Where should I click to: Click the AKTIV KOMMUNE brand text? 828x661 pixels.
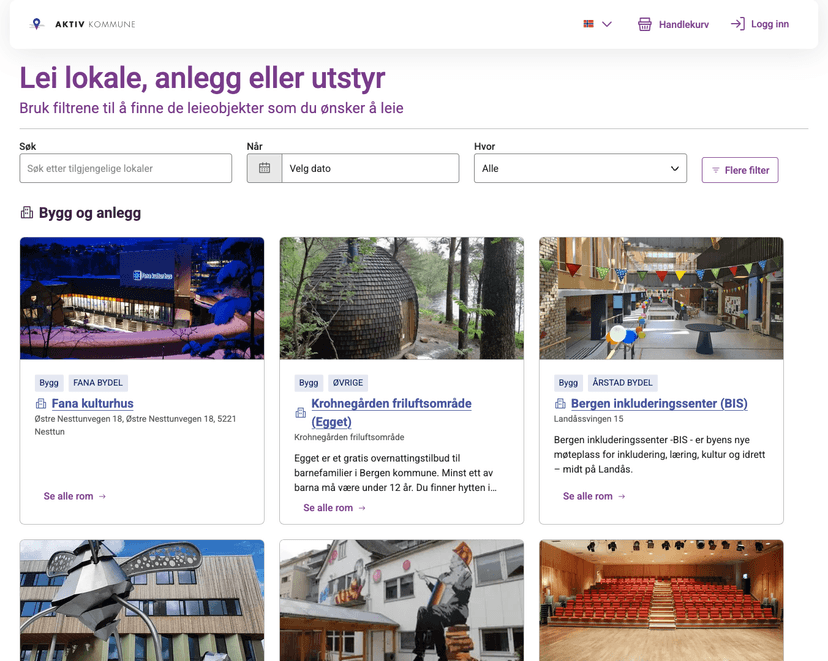click(95, 24)
